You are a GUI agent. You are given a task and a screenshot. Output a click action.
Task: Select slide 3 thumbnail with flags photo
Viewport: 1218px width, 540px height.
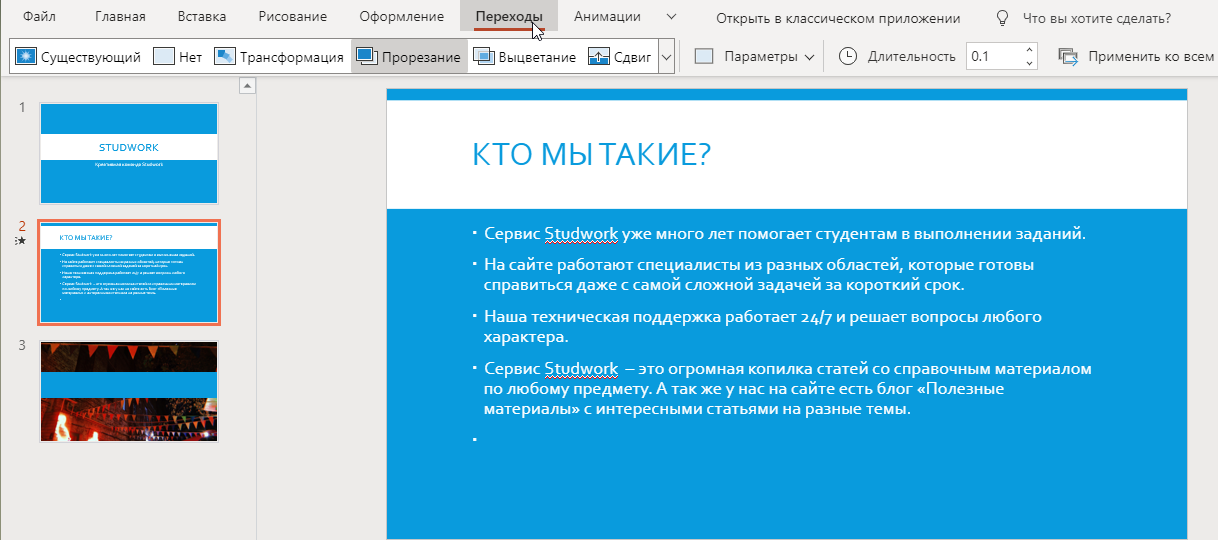(x=129, y=391)
